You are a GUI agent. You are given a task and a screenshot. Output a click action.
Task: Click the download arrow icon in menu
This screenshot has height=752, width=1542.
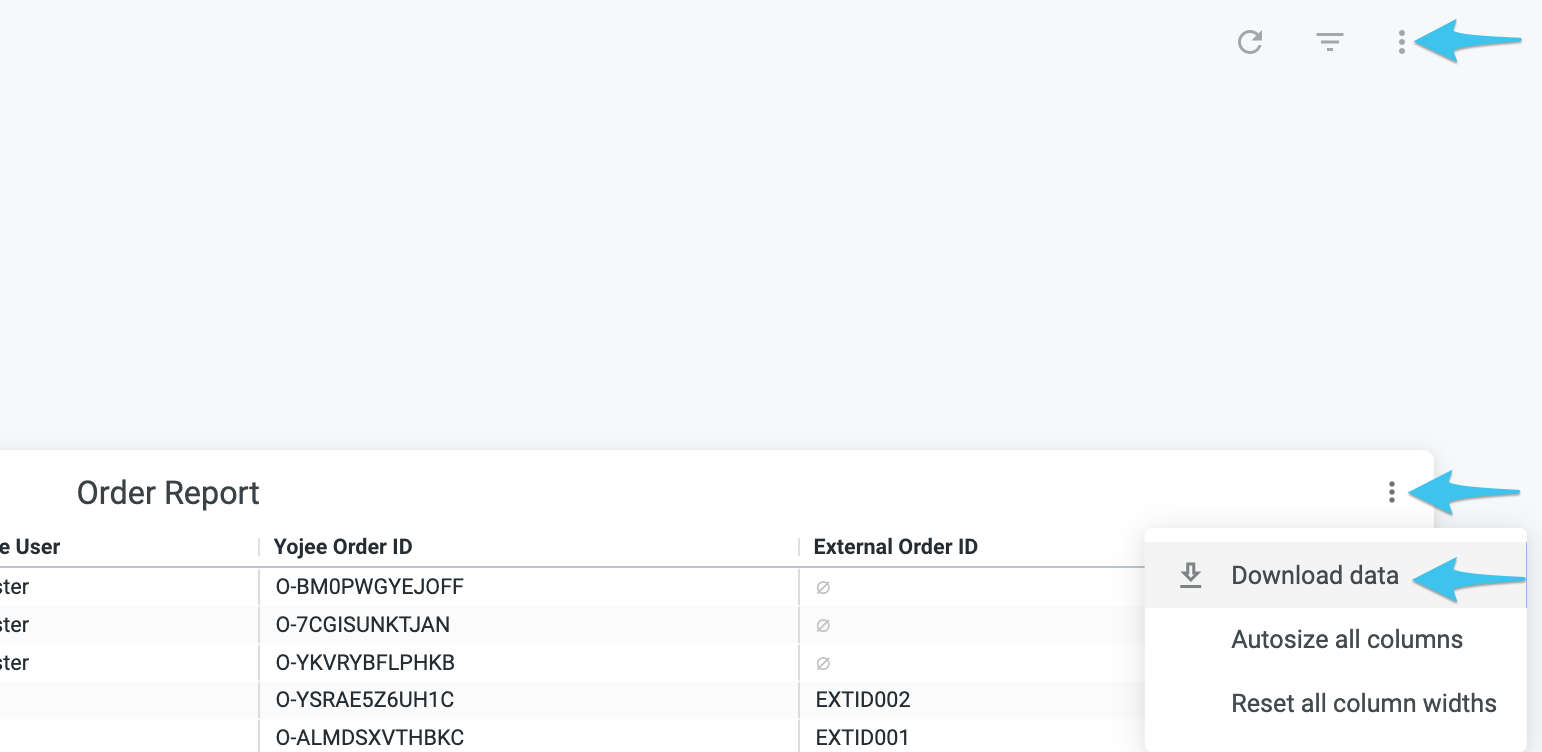click(1190, 575)
